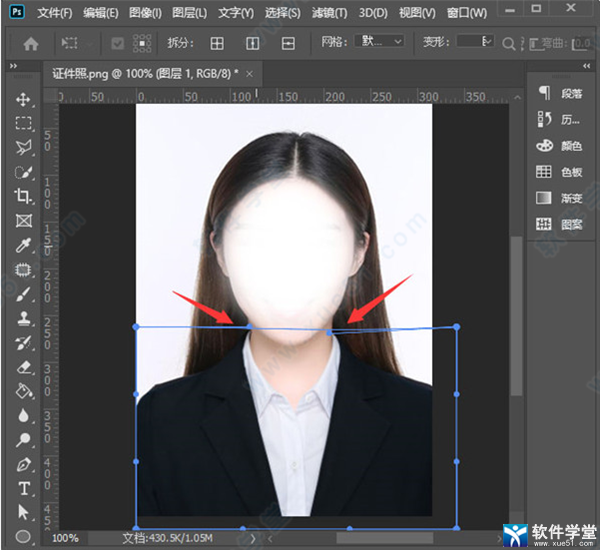Select the Clone Stamp tool
Viewport: 600px width, 550px height.
(x=23, y=319)
